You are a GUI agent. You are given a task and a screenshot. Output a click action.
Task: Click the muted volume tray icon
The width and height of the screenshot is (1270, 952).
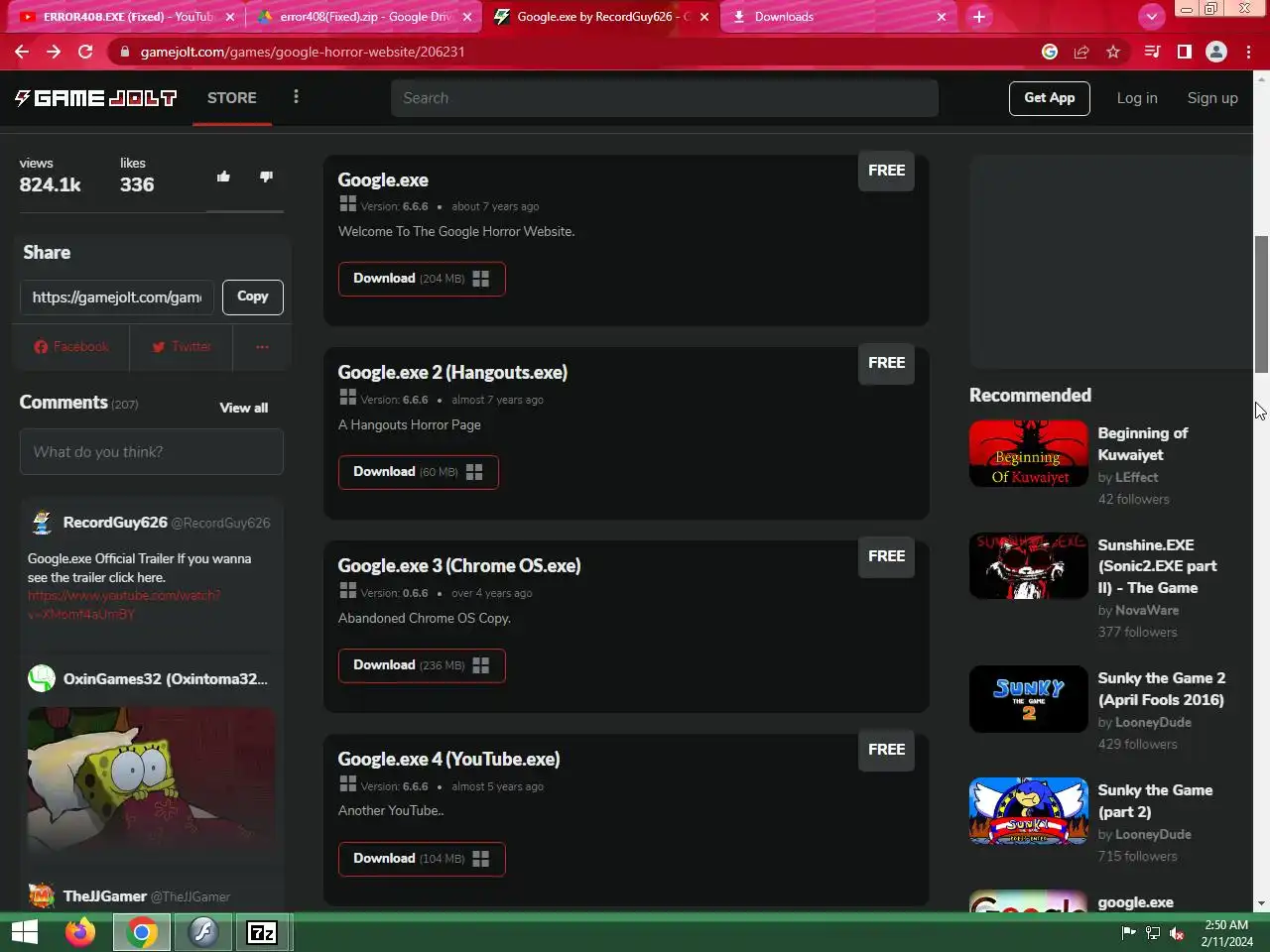tap(1177, 932)
